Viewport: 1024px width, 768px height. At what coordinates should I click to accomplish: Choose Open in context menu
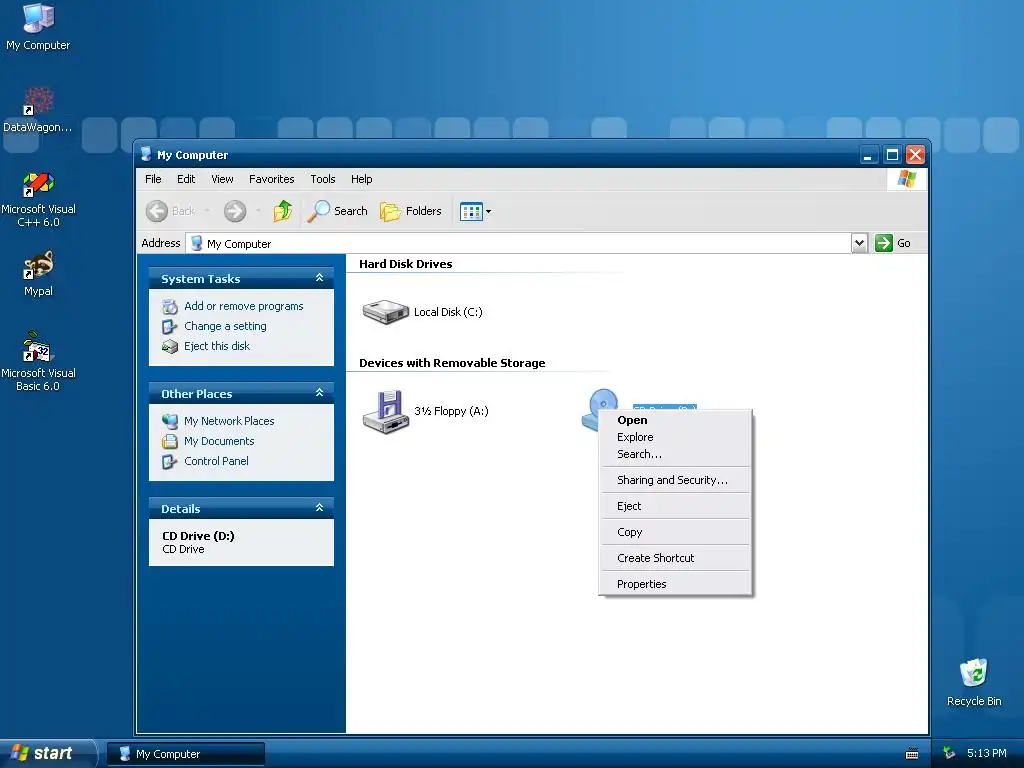coord(675,420)
